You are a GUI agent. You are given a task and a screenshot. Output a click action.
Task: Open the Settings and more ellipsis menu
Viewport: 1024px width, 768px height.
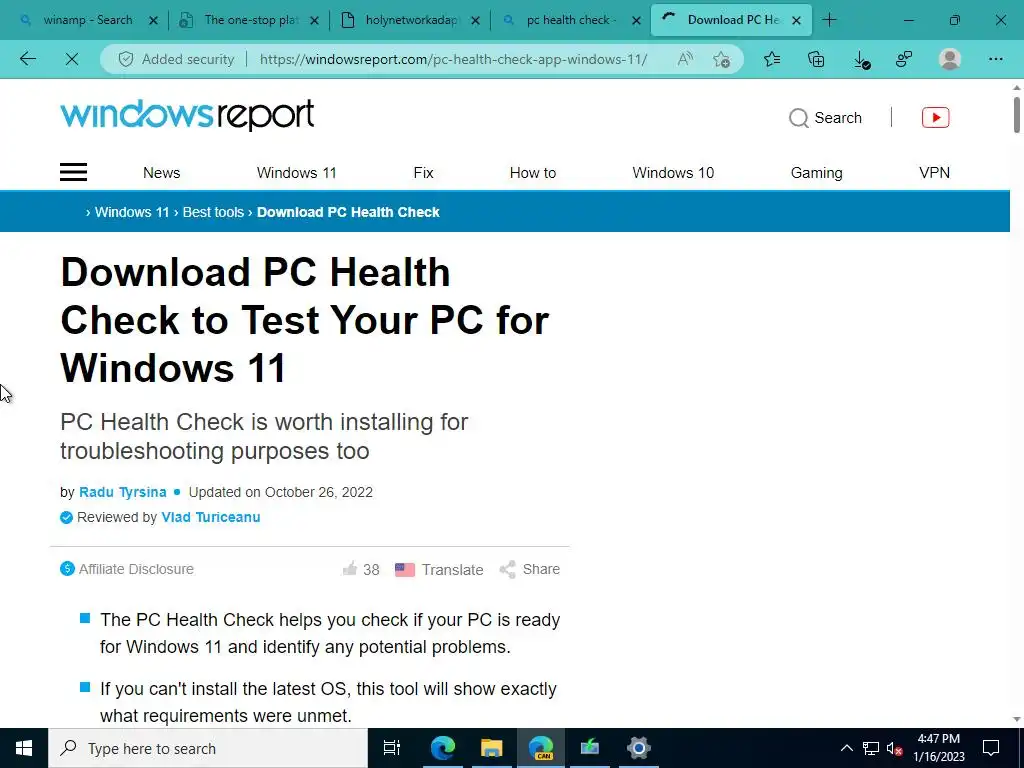click(995, 59)
